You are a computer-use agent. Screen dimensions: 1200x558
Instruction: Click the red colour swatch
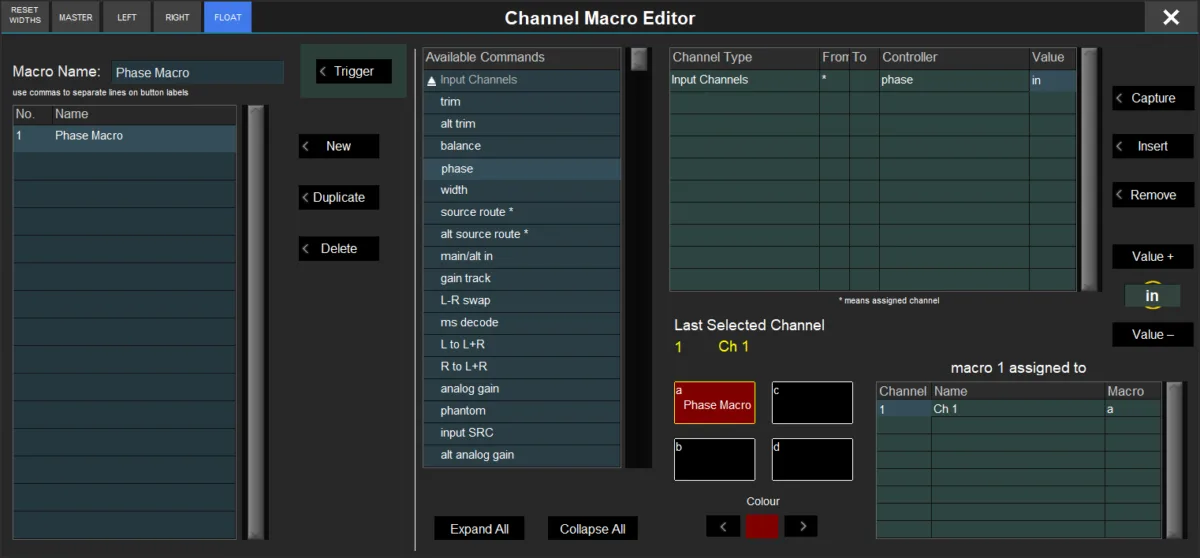tap(762, 526)
